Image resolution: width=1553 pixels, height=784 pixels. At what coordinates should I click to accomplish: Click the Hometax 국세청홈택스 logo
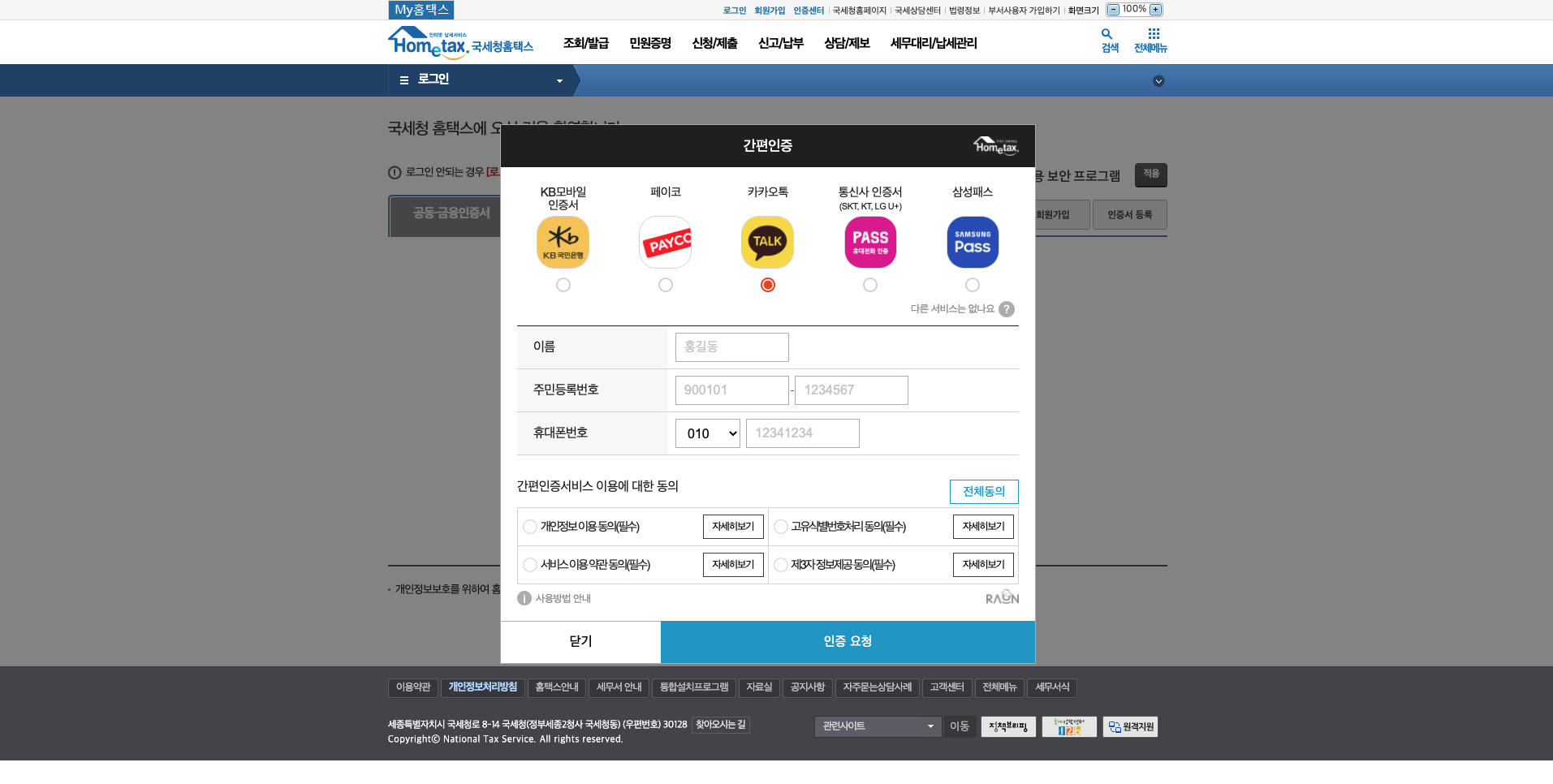(460, 42)
